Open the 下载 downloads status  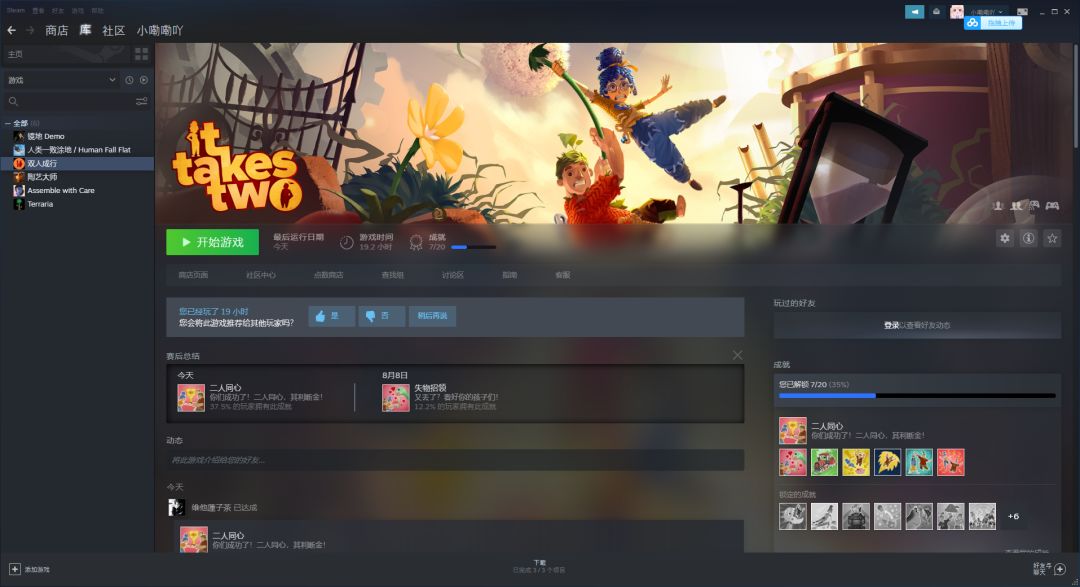point(539,566)
